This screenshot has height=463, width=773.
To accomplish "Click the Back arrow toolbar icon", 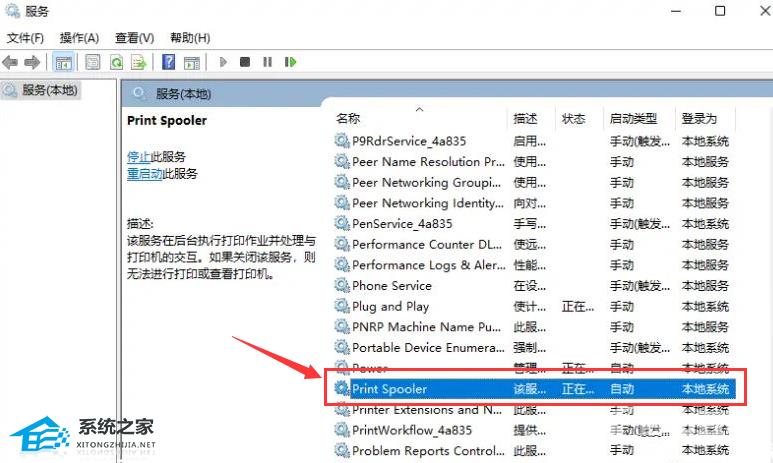I will tap(10, 62).
